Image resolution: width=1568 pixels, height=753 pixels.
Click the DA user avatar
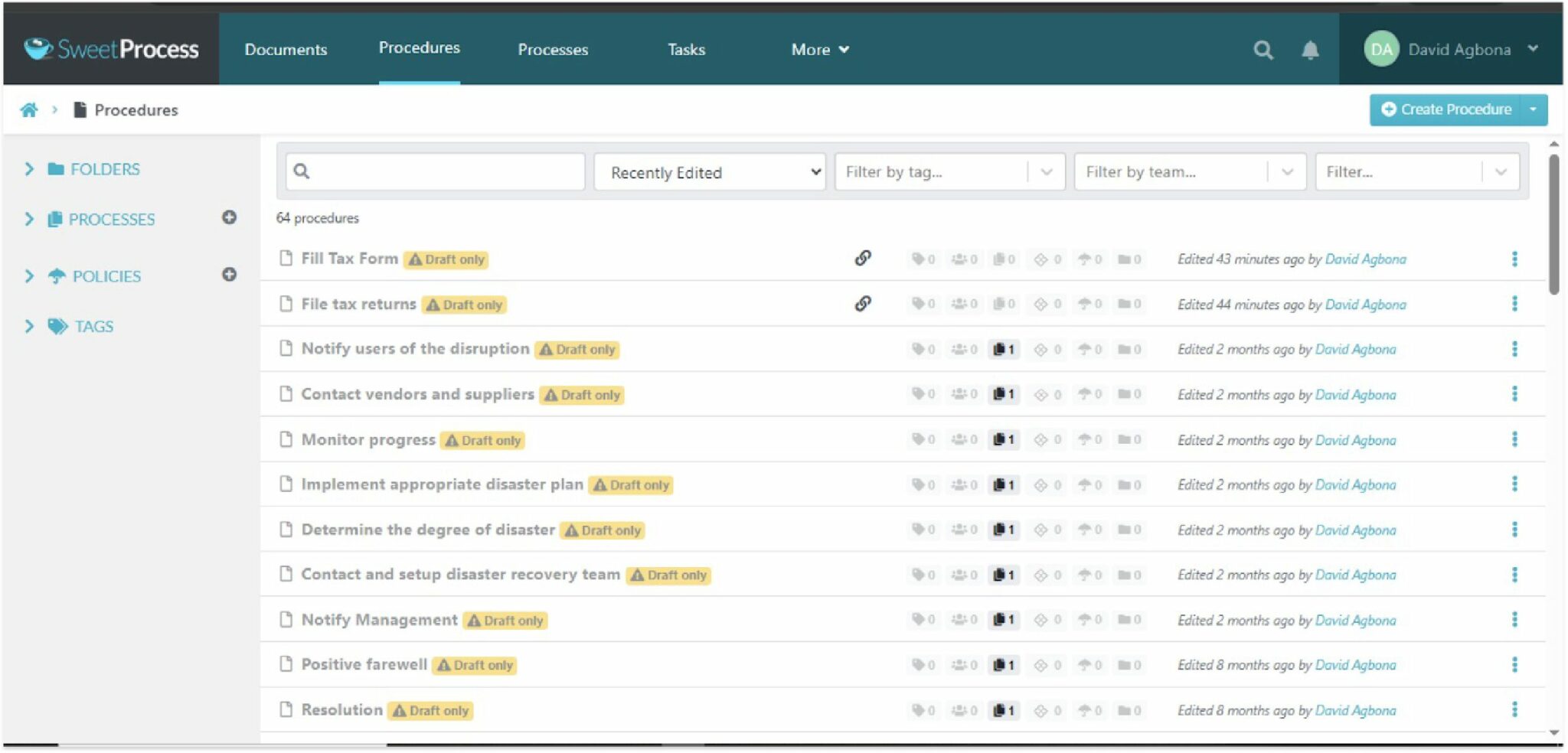click(1381, 49)
